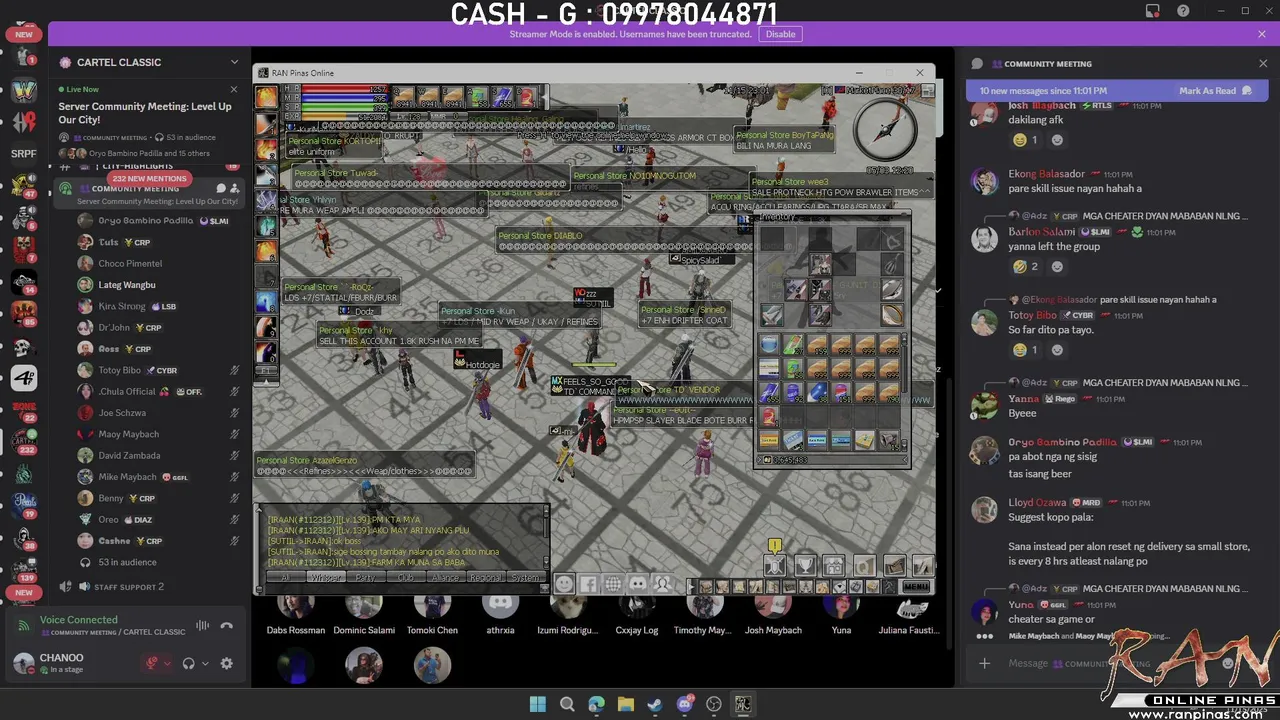Mark As Read new messages
Viewport: 1280px width, 720px height.
coord(1215,91)
